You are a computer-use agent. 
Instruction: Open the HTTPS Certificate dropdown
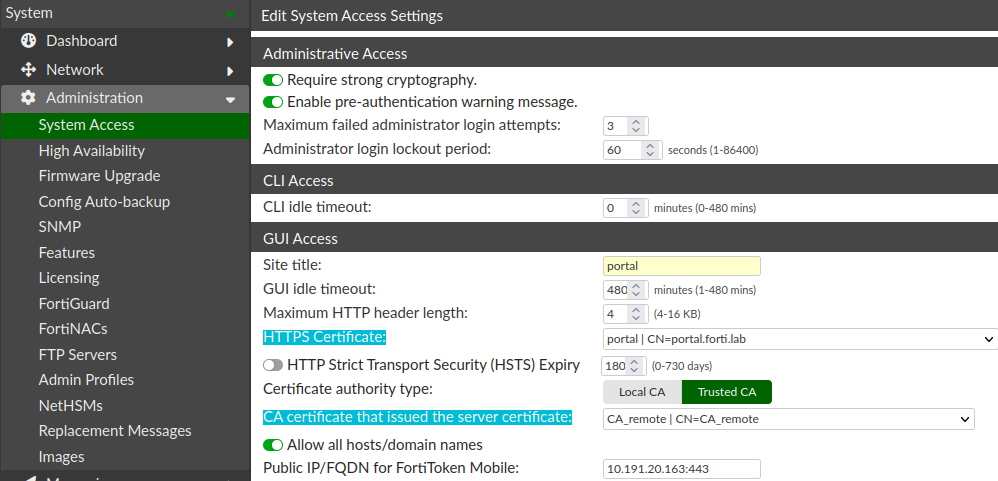coord(800,339)
